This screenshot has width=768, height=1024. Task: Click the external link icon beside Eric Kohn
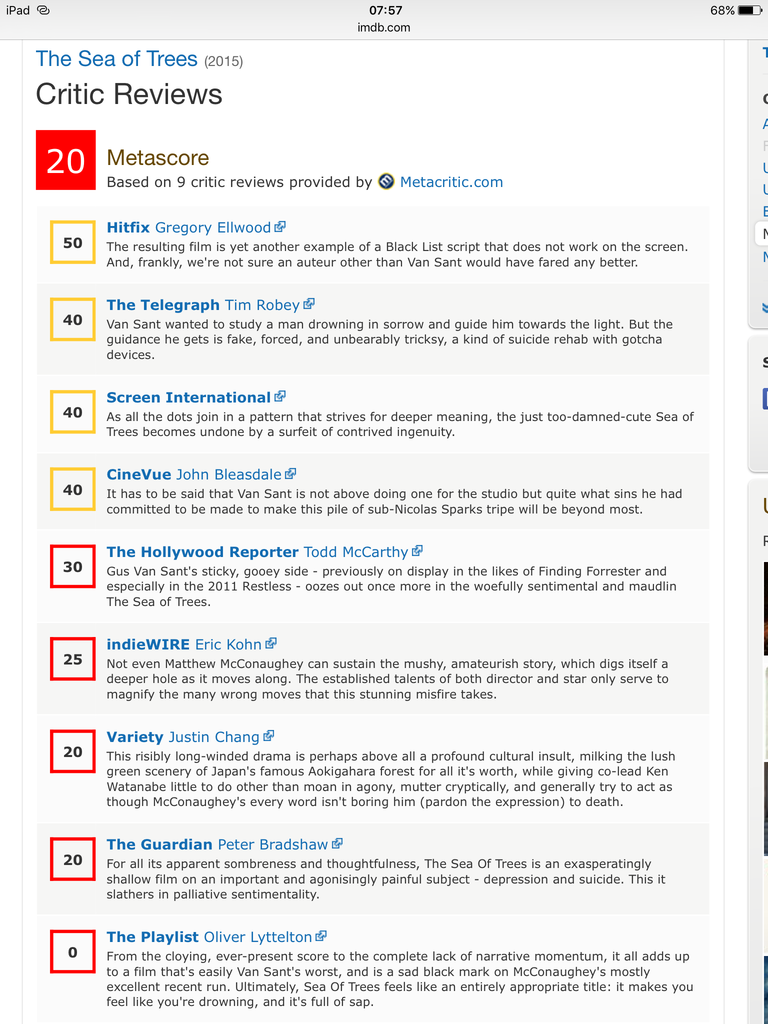(271, 644)
